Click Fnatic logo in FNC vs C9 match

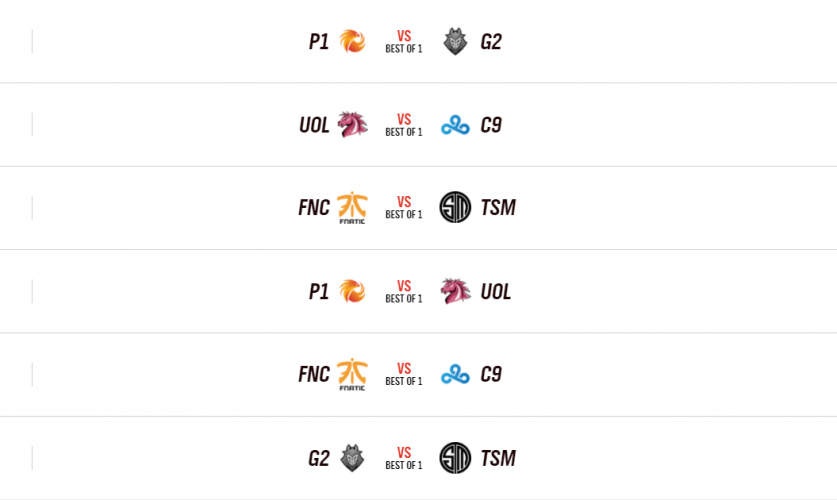(x=352, y=374)
